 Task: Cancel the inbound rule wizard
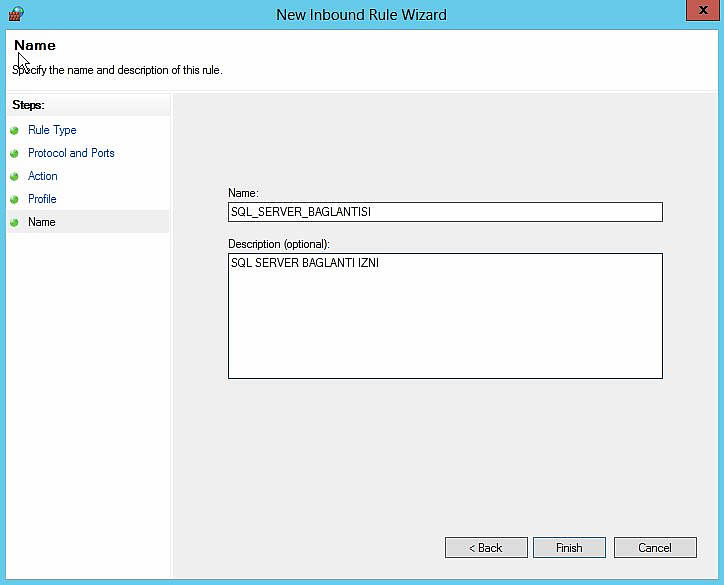click(655, 548)
